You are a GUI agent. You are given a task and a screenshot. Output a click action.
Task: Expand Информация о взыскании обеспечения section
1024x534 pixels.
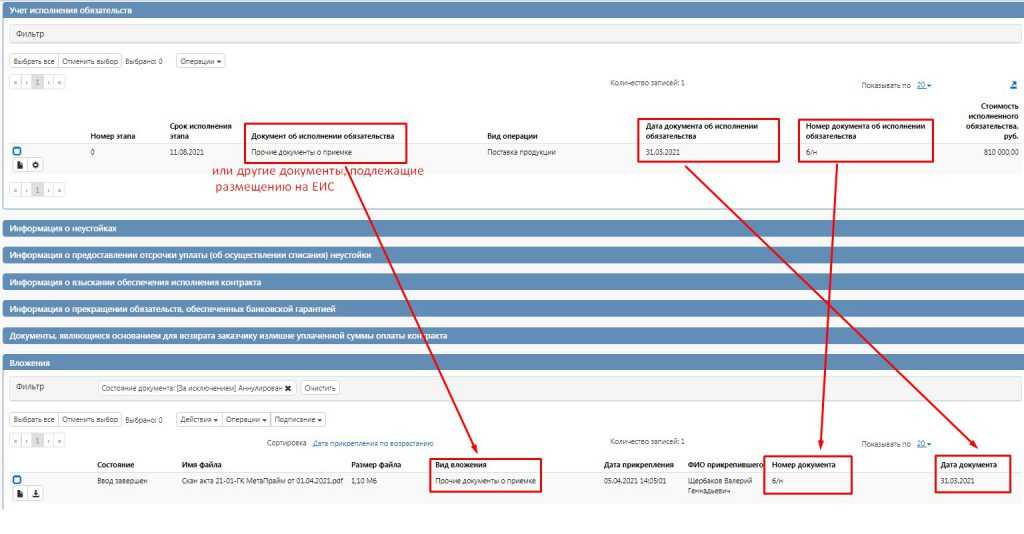click(x=513, y=283)
